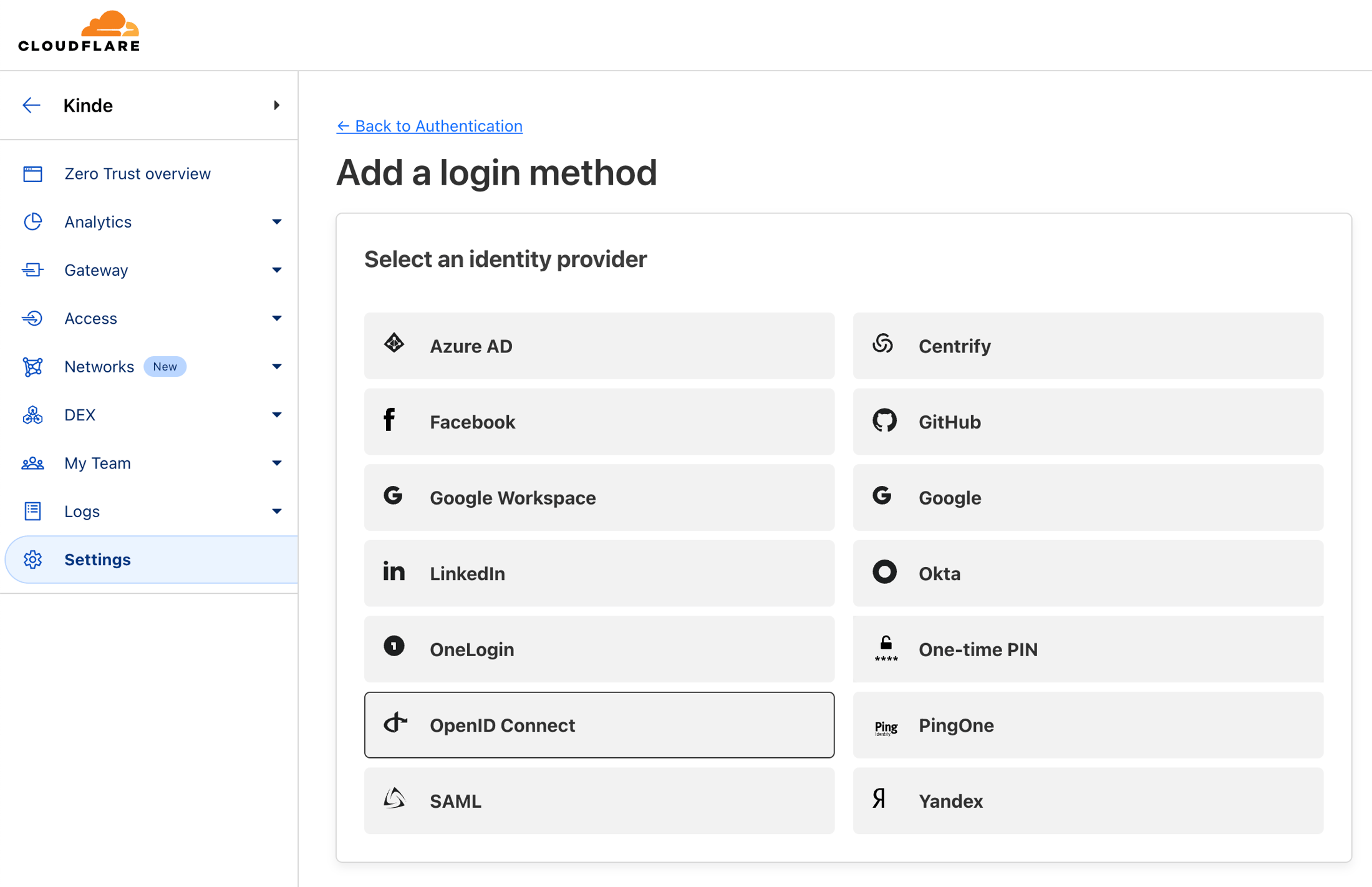Viewport: 1372px width, 887px height.
Task: Click the Facebook f icon
Action: 389,420
